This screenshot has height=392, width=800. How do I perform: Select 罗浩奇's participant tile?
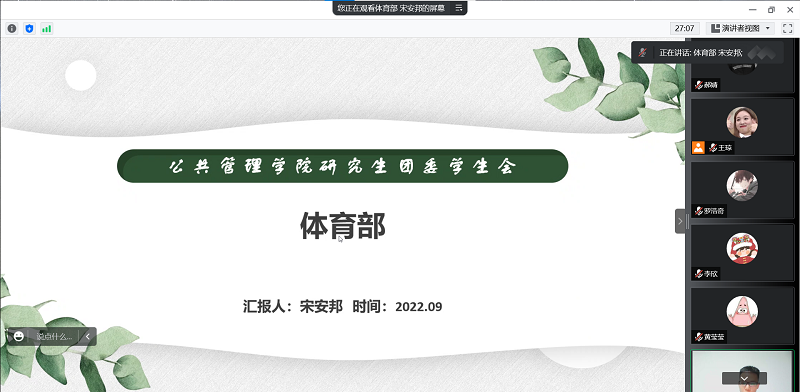pos(742,190)
